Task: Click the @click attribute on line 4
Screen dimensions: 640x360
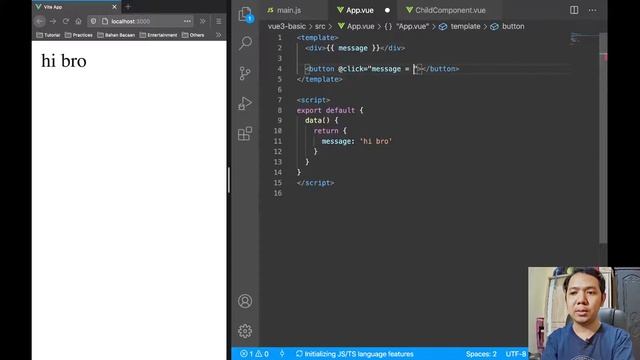Action: pyautogui.click(x=351, y=69)
